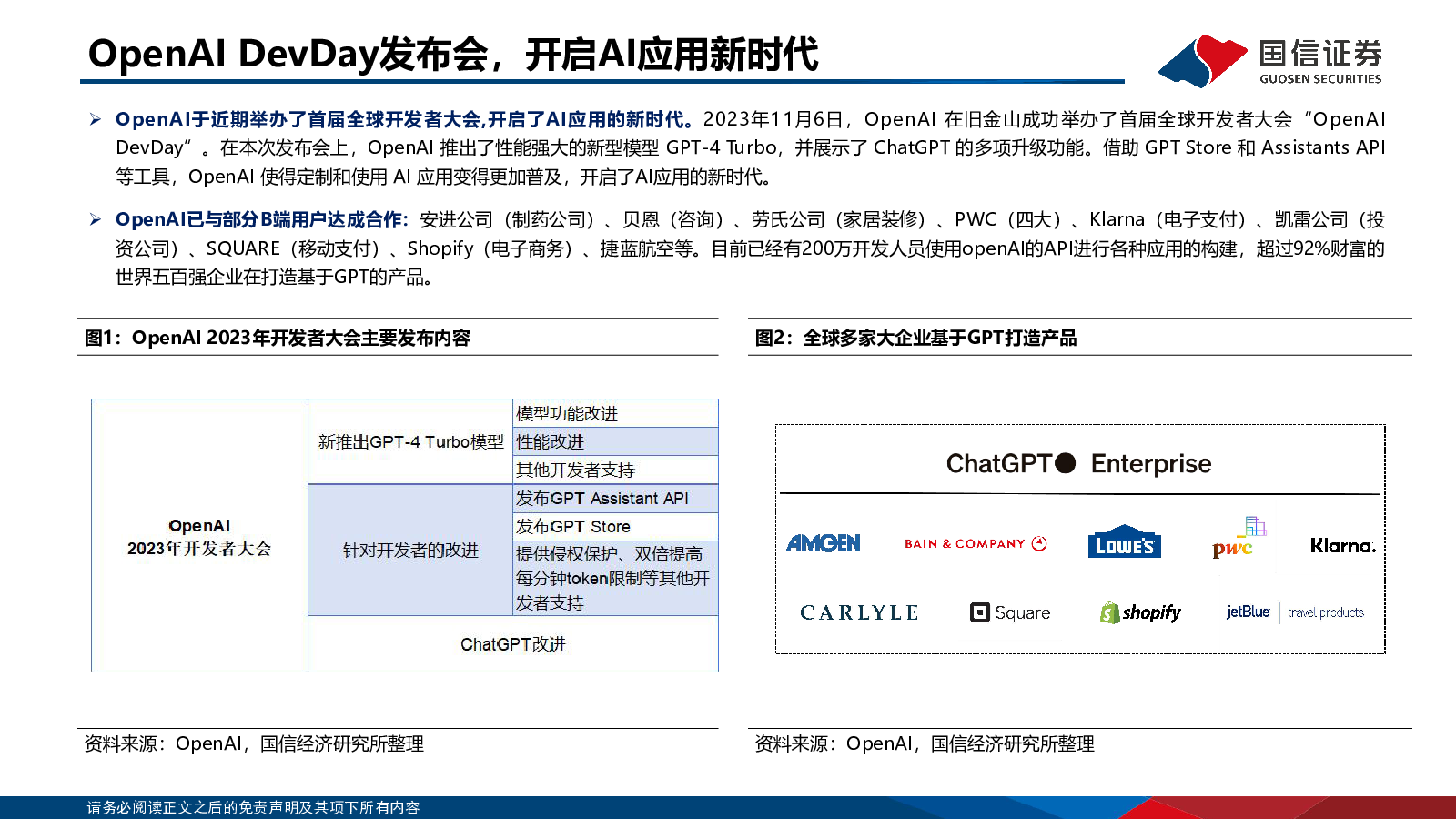The height and width of the screenshot is (819, 1456).
Task: Click the Carlyle logo
Action: [859, 612]
